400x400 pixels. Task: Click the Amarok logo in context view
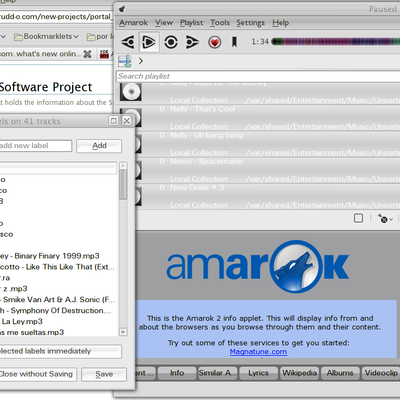click(257, 266)
